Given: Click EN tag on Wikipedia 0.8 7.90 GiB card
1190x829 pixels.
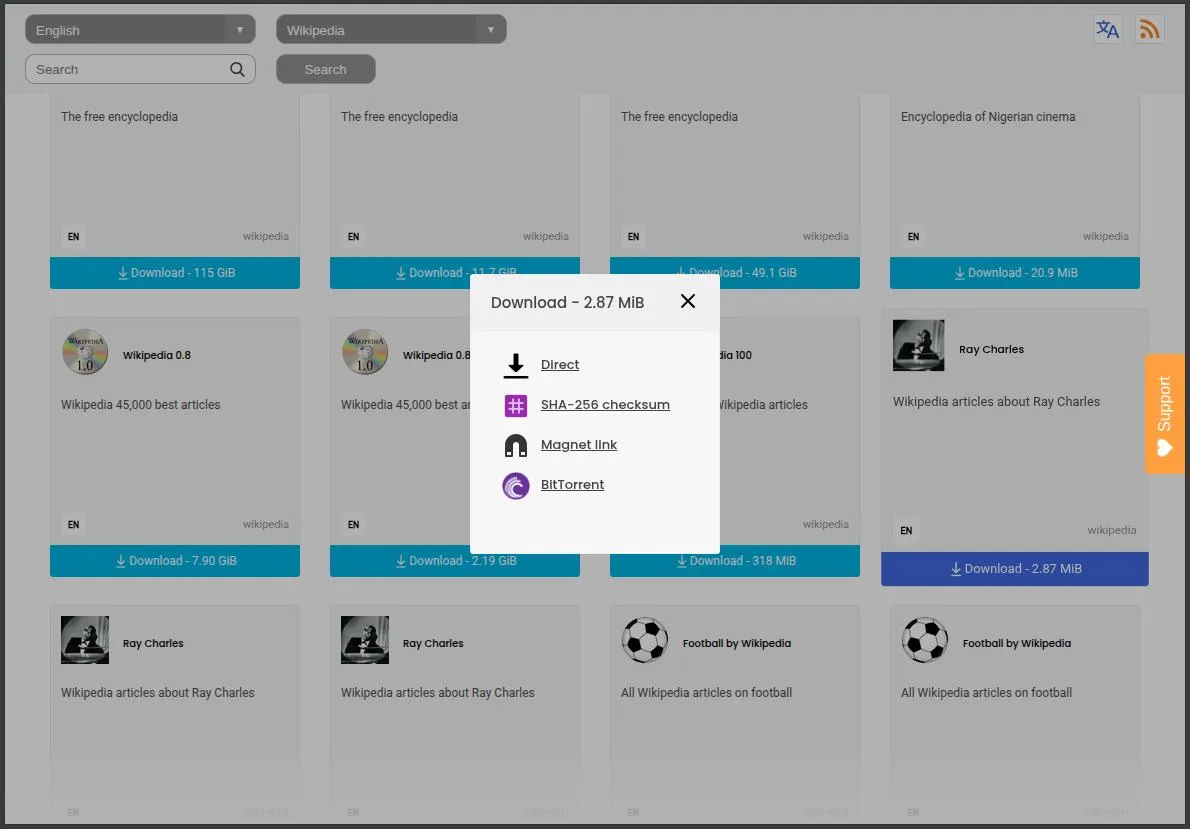Looking at the screenshot, I should [x=74, y=524].
